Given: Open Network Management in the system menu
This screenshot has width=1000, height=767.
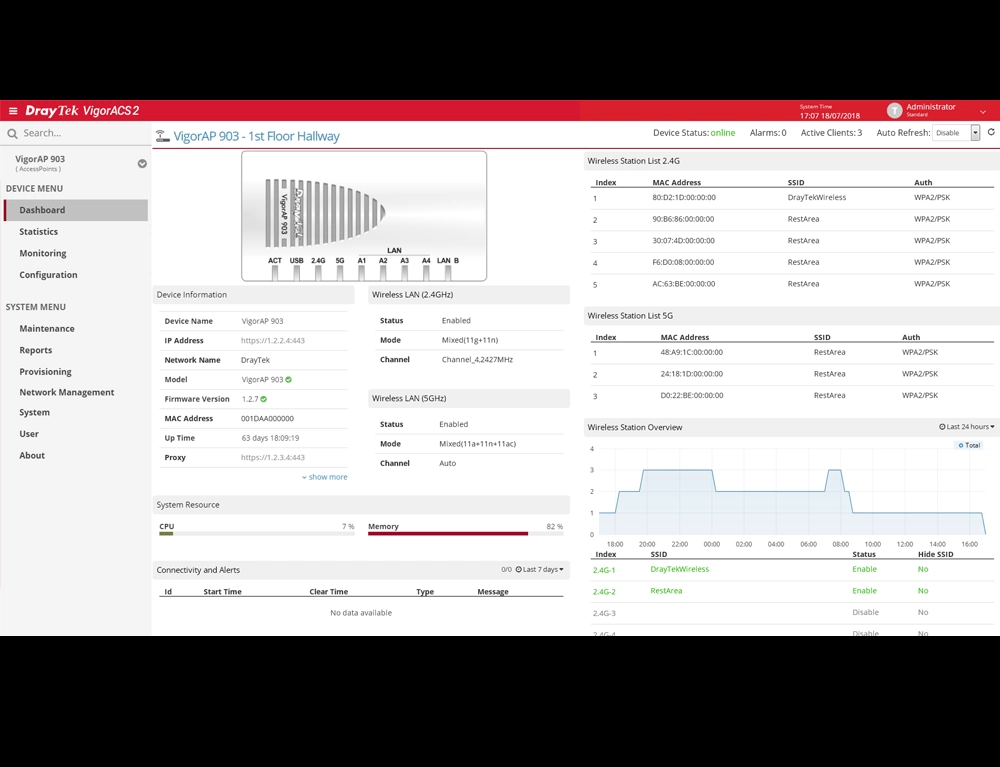Looking at the screenshot, I should [67, 392].
